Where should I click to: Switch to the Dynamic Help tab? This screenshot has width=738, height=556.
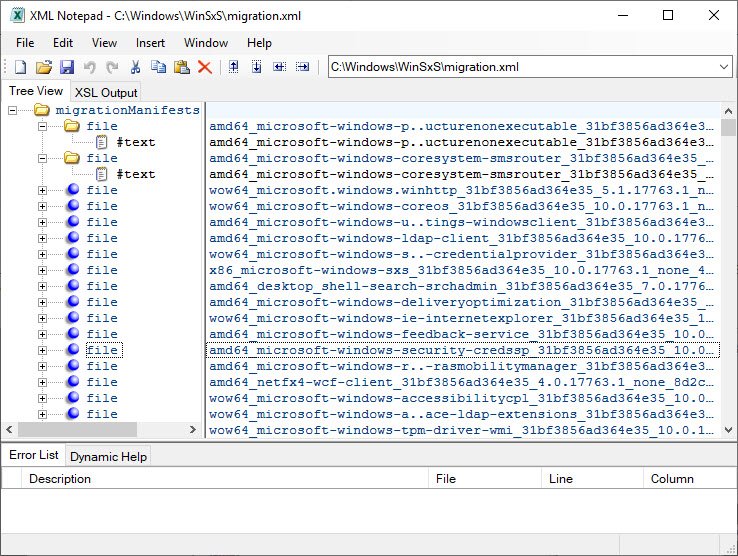click(x=108, y=456)
